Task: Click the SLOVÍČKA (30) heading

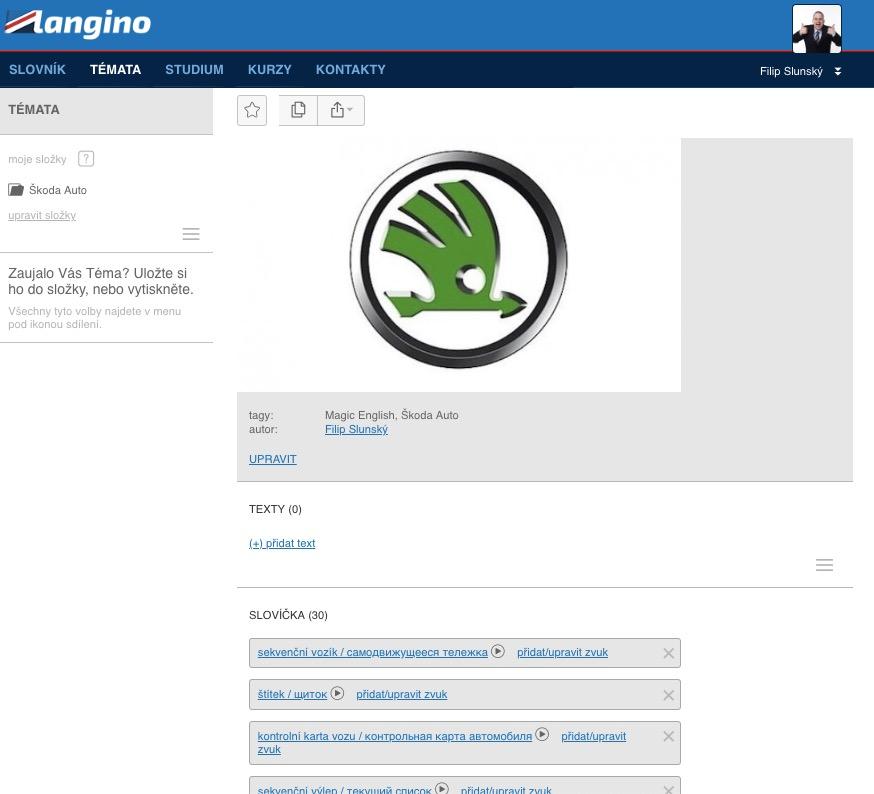Action: click(288, 615)
